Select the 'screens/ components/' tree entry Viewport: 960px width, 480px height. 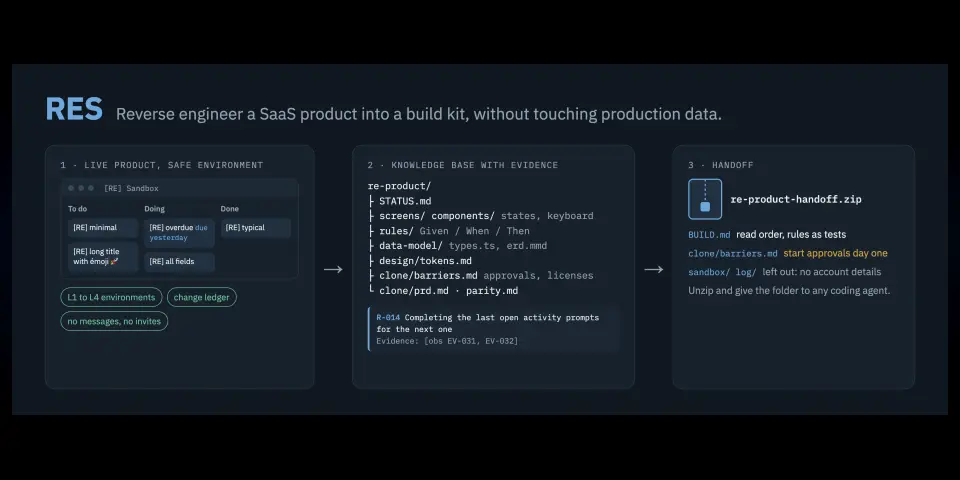[437, 216]
